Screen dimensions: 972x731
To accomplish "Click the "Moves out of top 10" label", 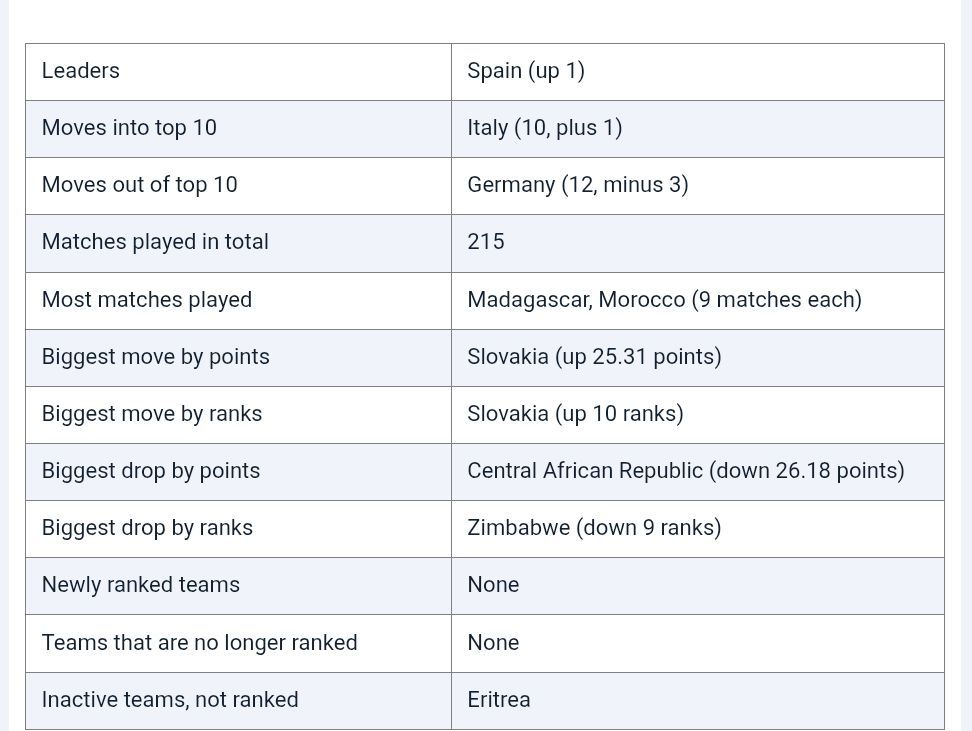I will coord(140,185).
